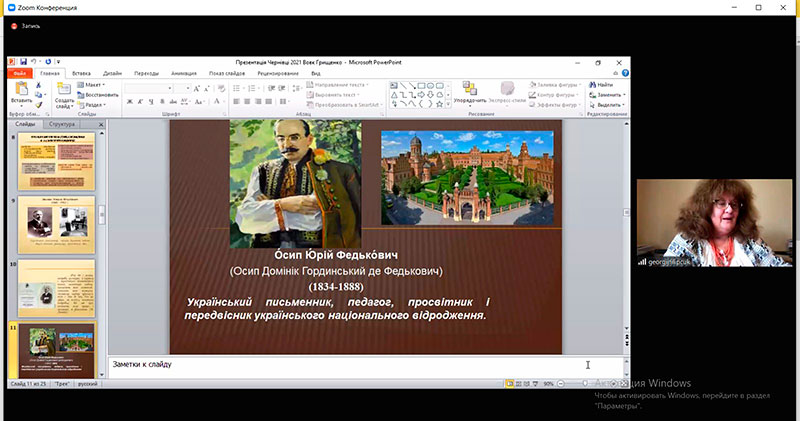800x421 pixels.
Task: Click the Undo arrow in quick access toolbar
Action: point(34,62)
